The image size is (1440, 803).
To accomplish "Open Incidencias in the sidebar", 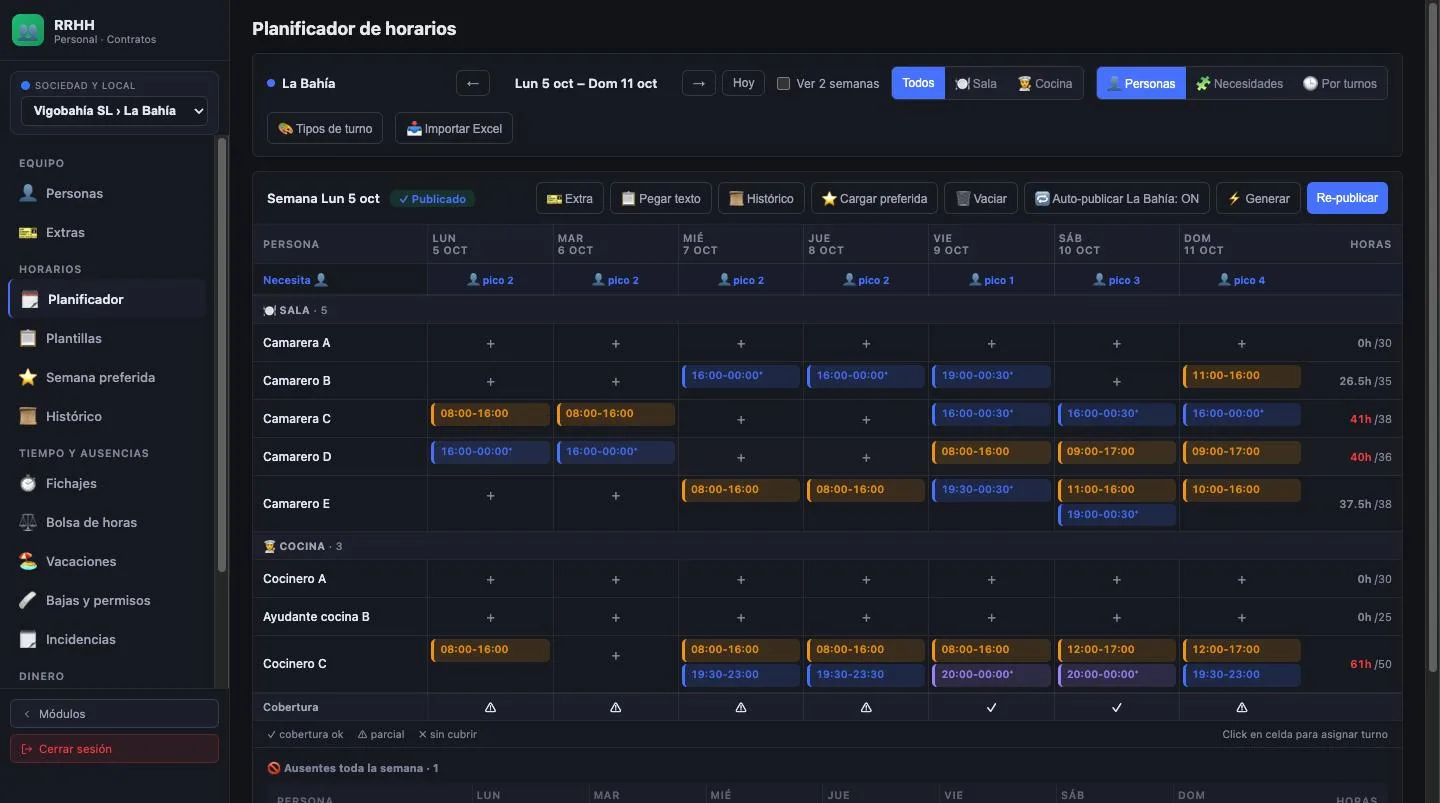I will tap(108, 639).
